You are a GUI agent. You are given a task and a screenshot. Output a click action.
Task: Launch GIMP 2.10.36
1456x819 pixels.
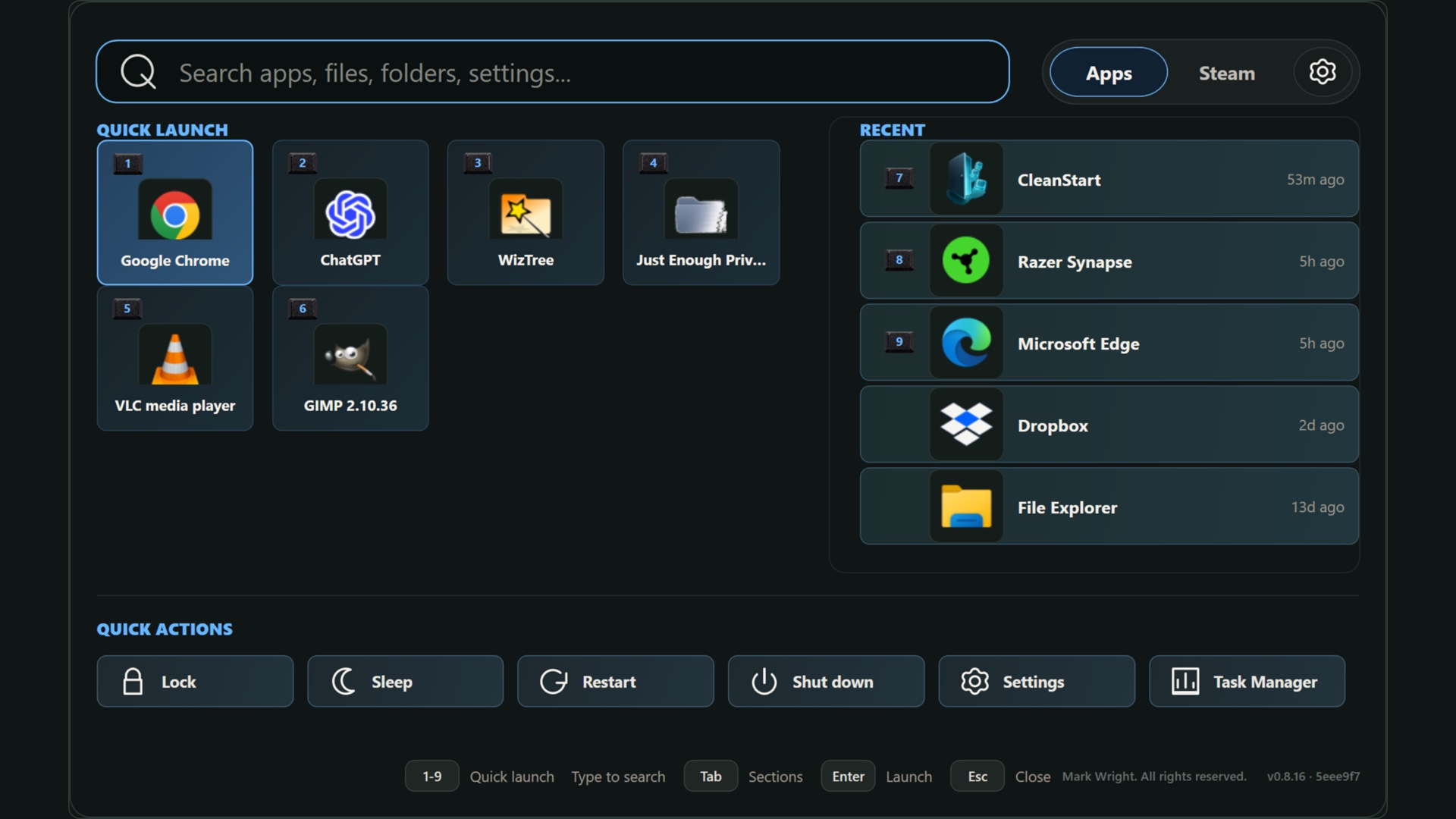coord(350,358)
